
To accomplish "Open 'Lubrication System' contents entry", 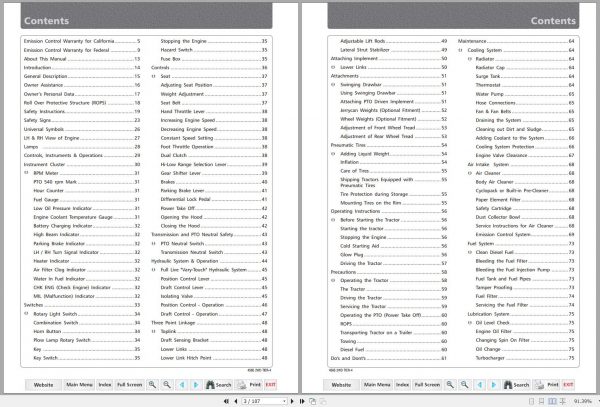I will pyautogui.click(x=521, y=314).
